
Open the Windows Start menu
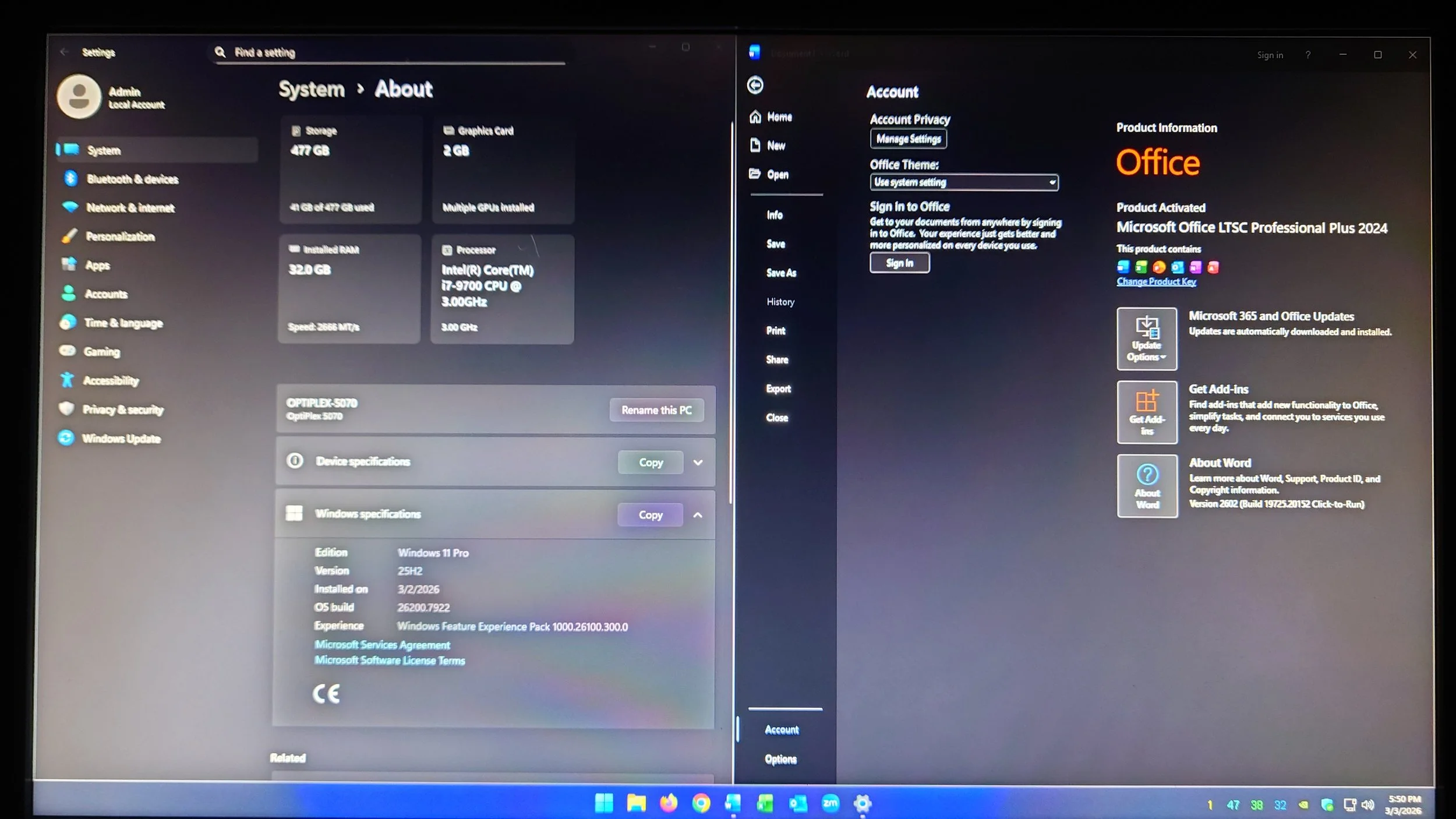click(604, 803)
